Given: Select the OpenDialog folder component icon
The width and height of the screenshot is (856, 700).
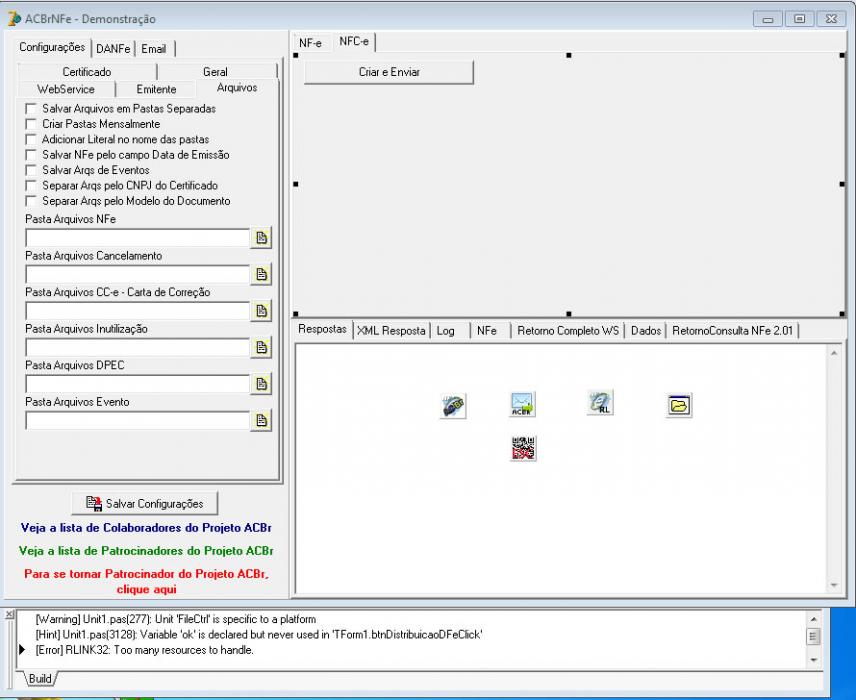Looking at the screenshot, I should [x=679, y=405].
